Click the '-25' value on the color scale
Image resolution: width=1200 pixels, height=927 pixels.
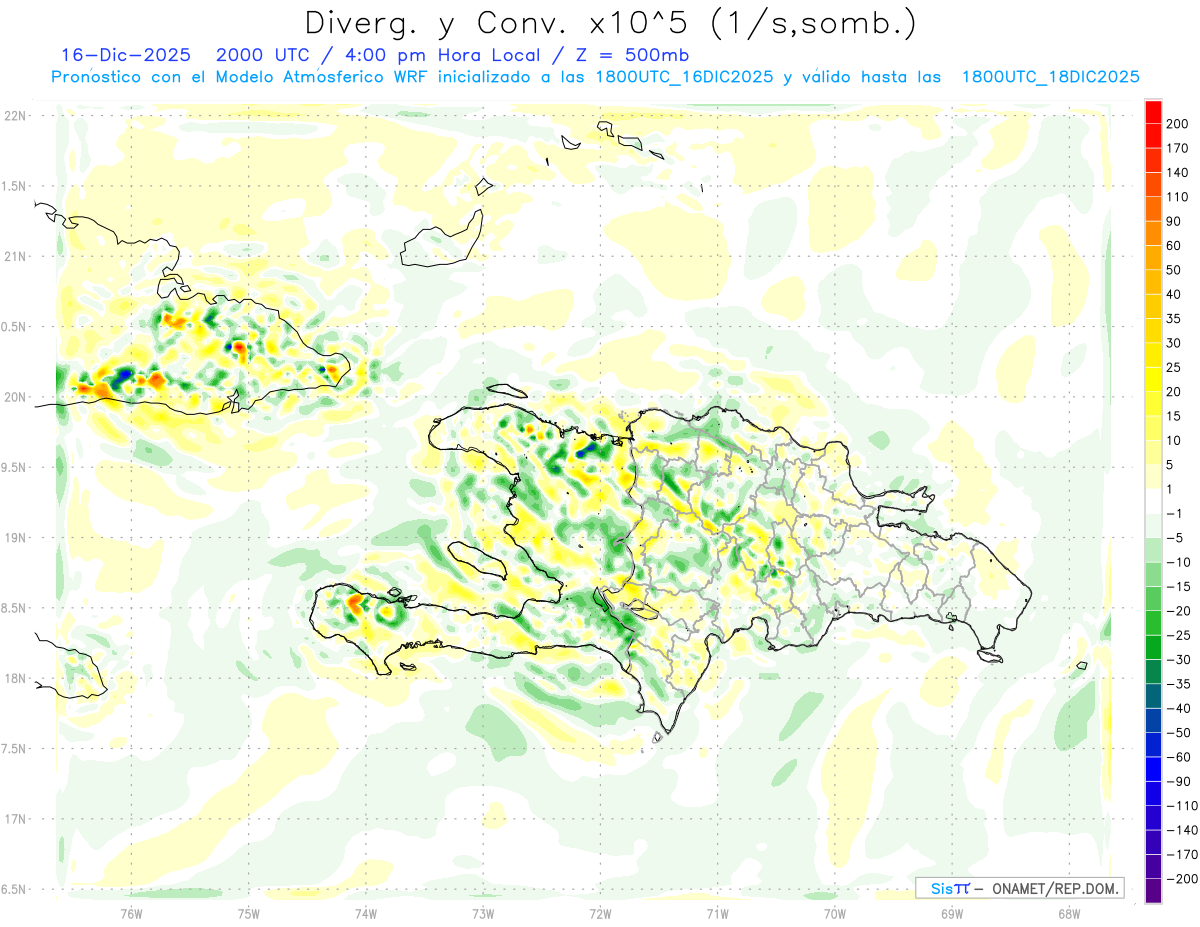1178,635
